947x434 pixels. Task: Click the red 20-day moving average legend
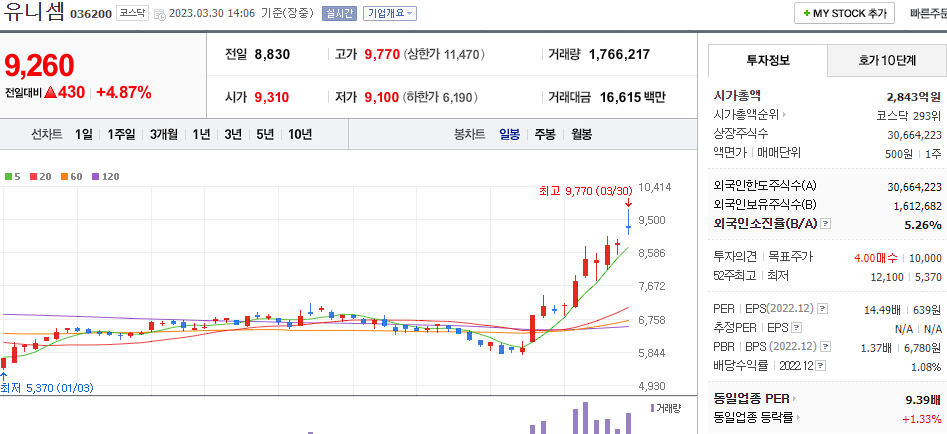coord(39,177)
